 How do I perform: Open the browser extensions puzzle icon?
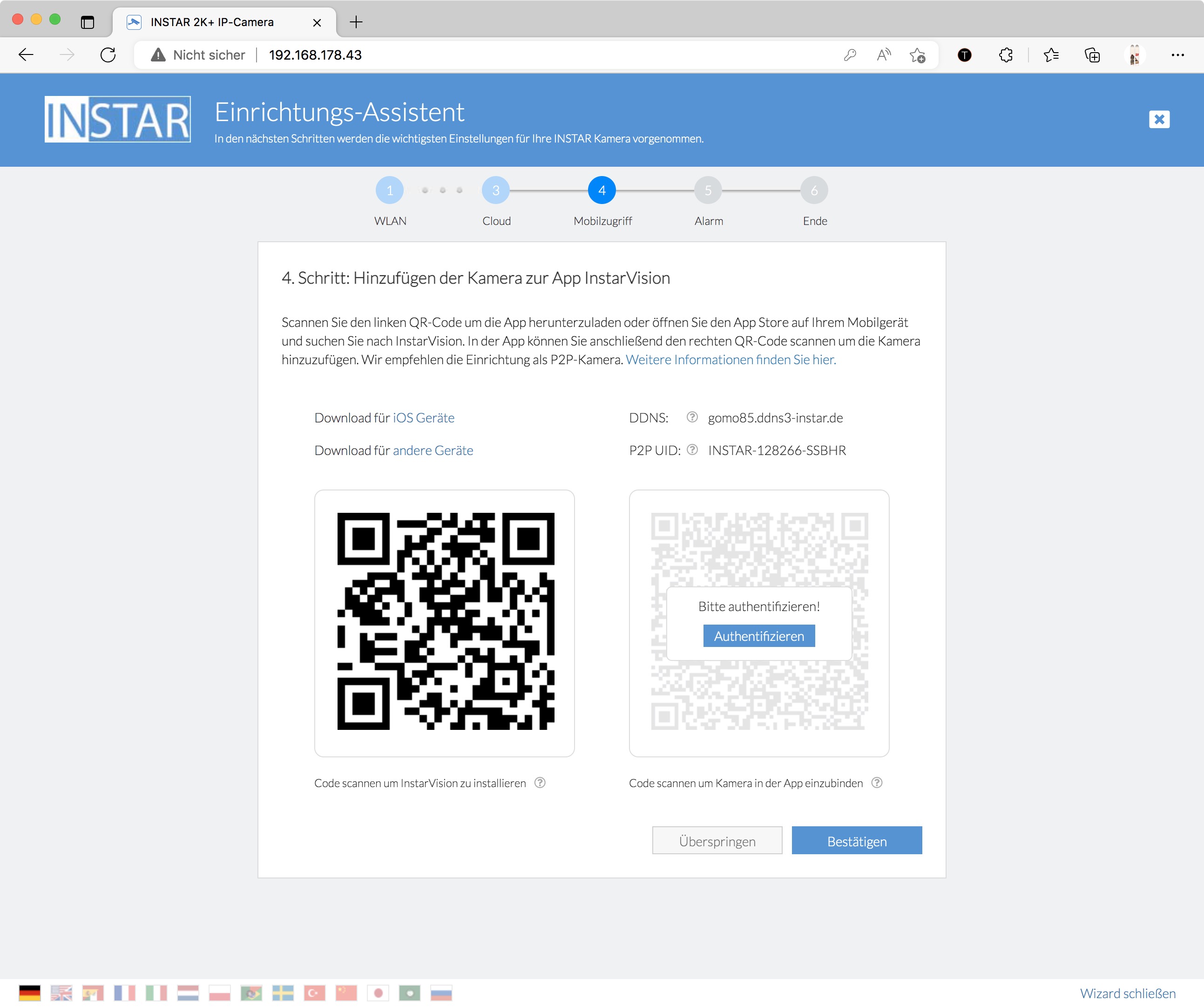pyautogui.click(x=1006, y=55)
